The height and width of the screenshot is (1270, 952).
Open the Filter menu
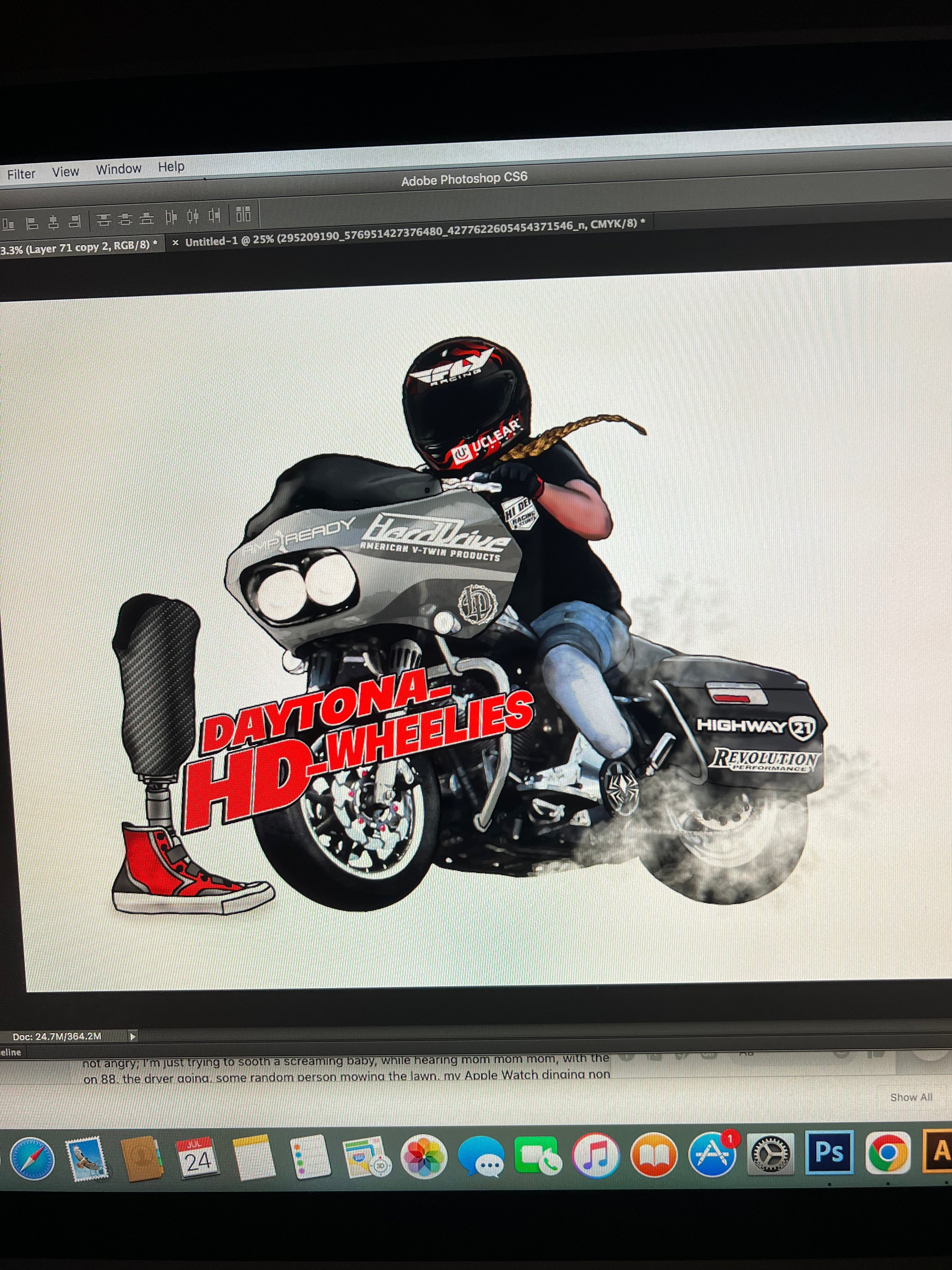click(x=21, y=173)
